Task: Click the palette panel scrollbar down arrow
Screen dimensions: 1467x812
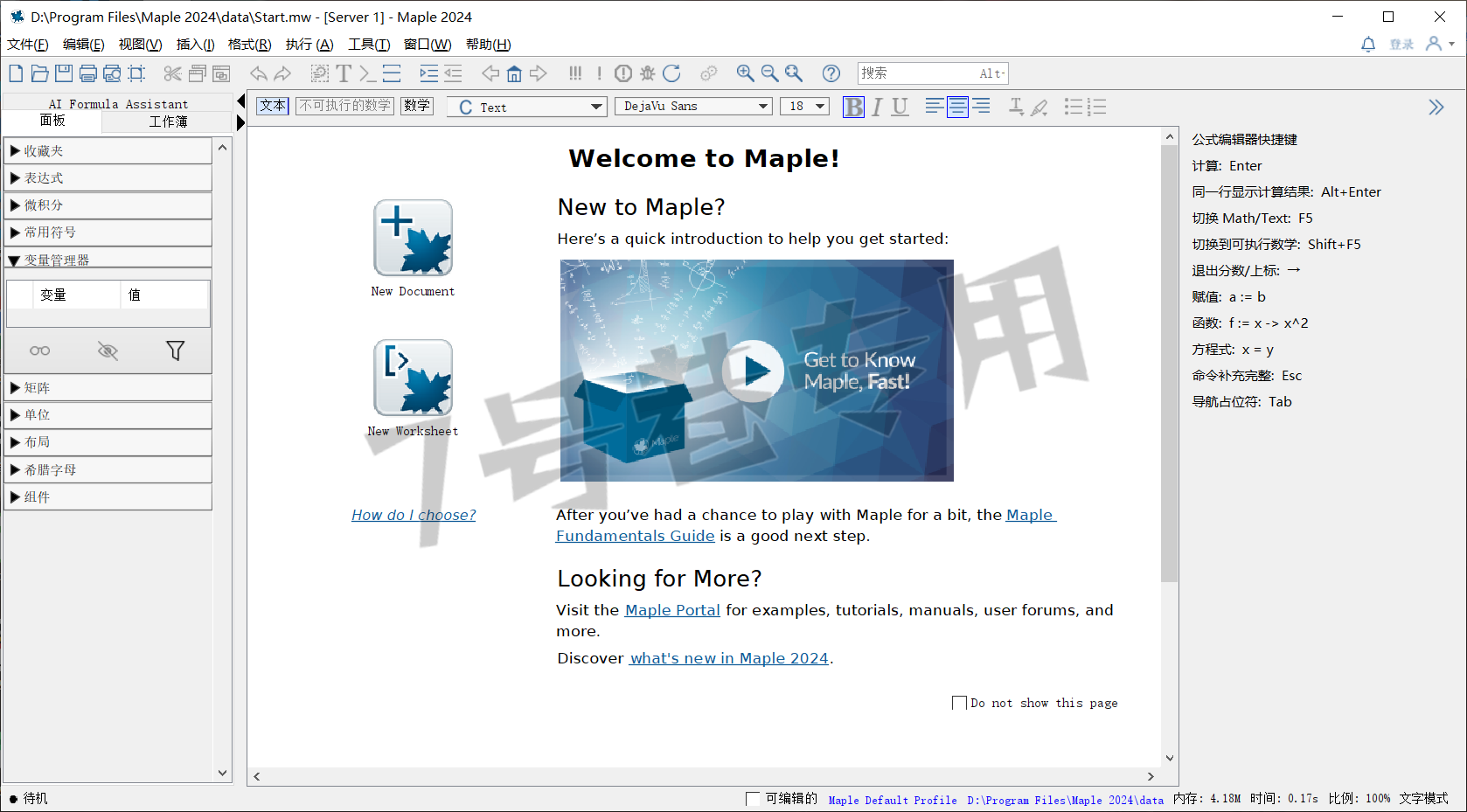Action: coord(223,773)
